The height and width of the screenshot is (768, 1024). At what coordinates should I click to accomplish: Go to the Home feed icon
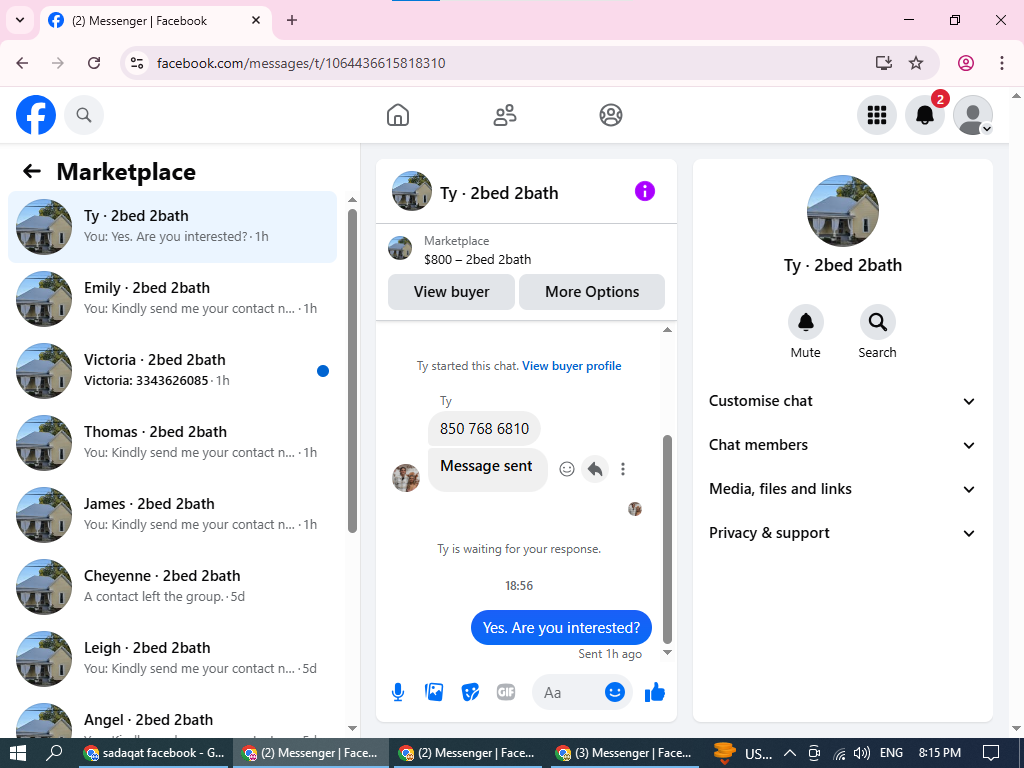tap(398, 115)
